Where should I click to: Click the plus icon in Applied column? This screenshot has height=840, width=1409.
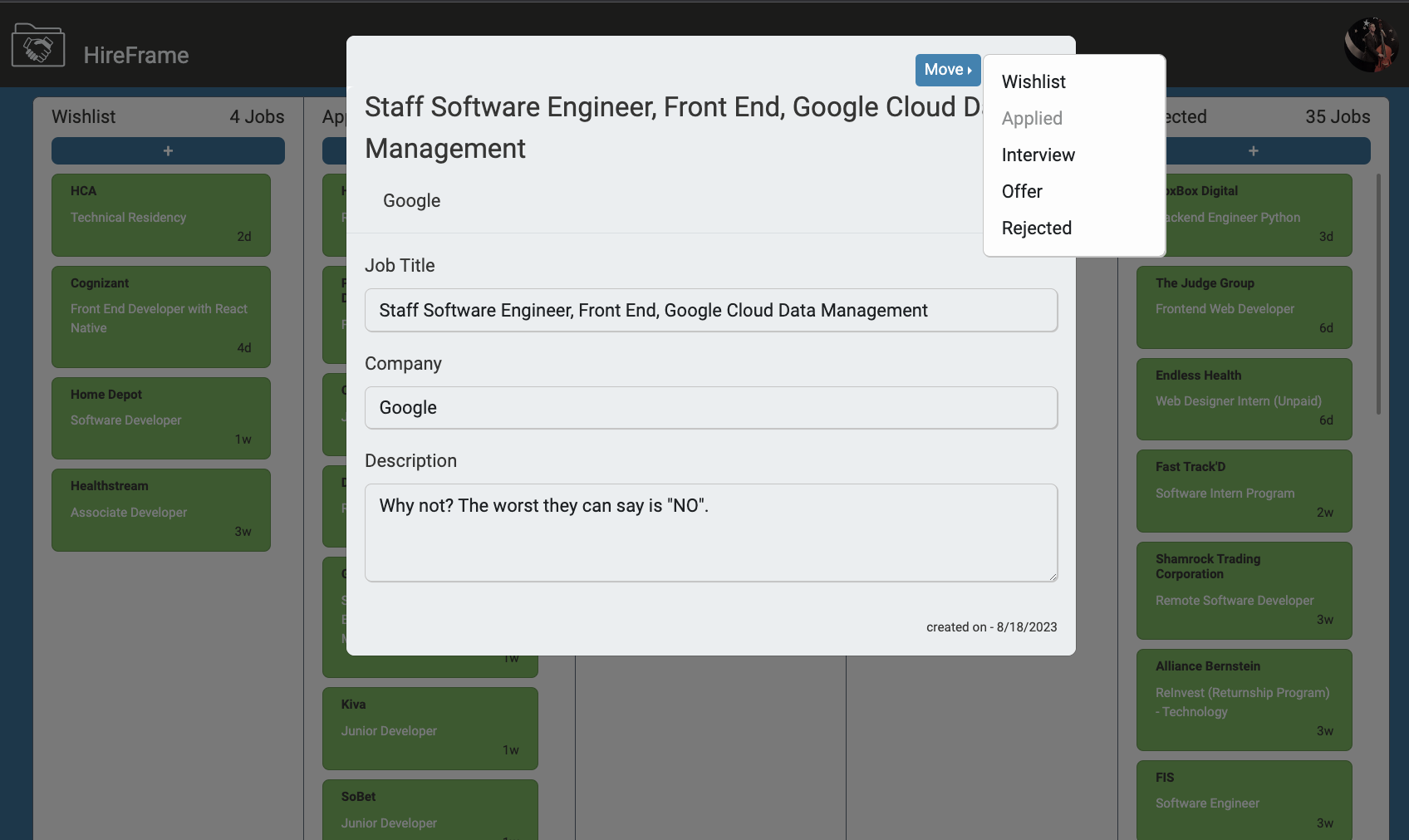point(334,150)
